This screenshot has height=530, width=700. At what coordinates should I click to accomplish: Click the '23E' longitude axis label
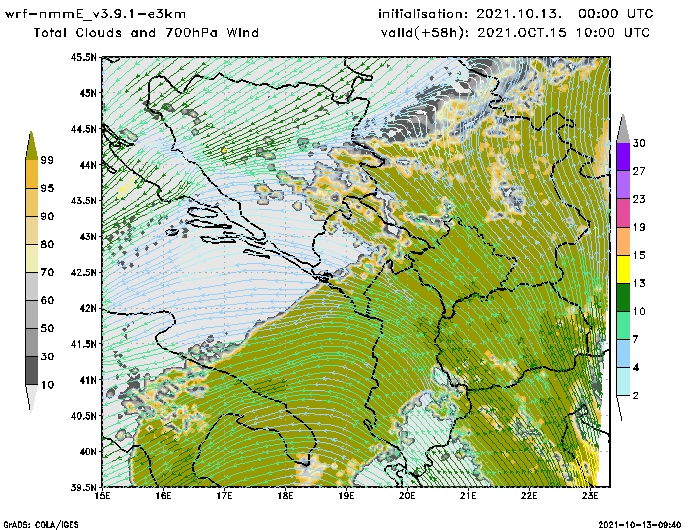590,496
